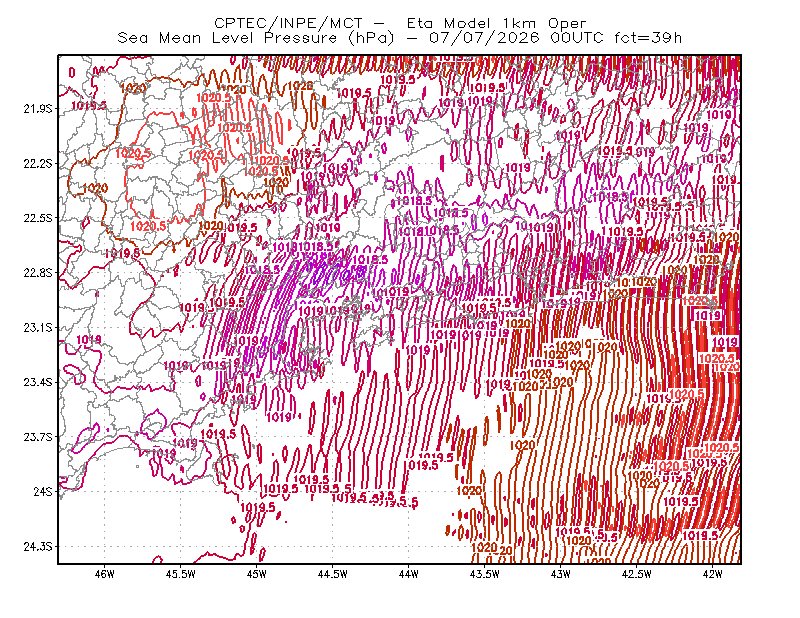Select the latitude label 22.8S
Screen dimensions: 800x618
pyautogui.click(x=38, y=273)
